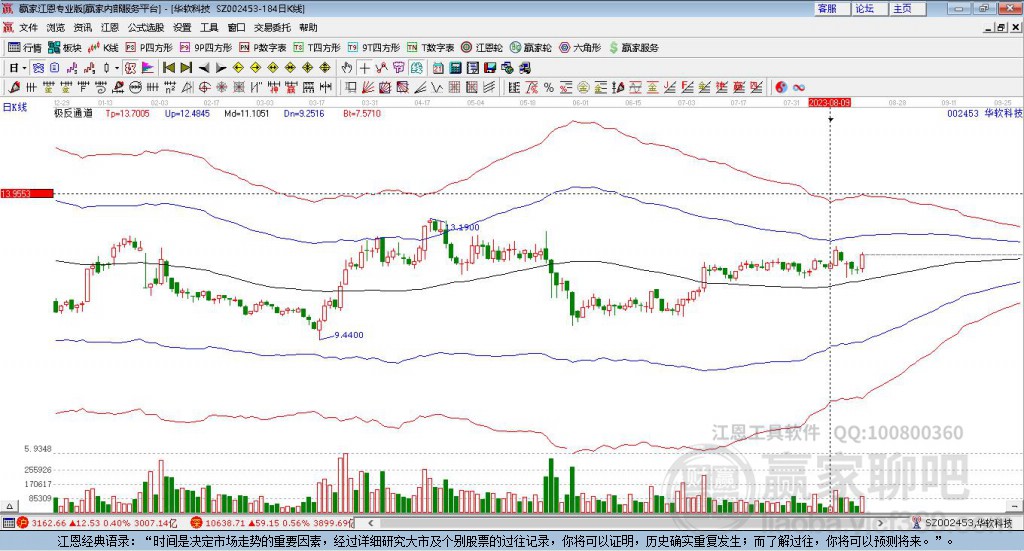This screenshot has width=1024, height=551.
Task: Open the 行情 market quotes view
Action: pos(26,47)
